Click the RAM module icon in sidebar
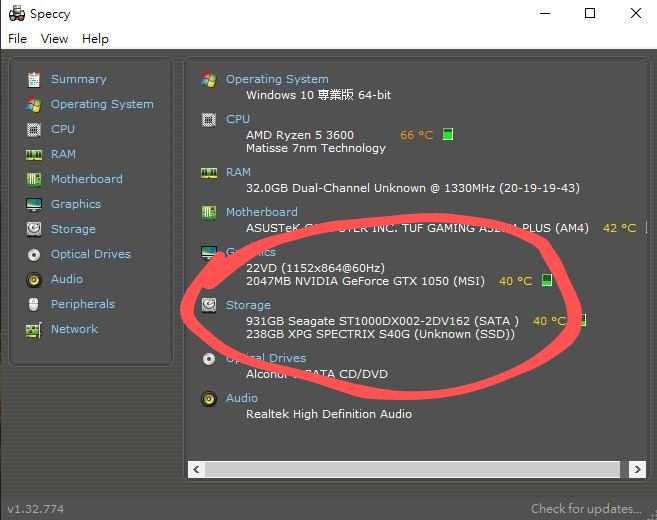657x520 pixels. pyautogui.click(x=34, y=154)
